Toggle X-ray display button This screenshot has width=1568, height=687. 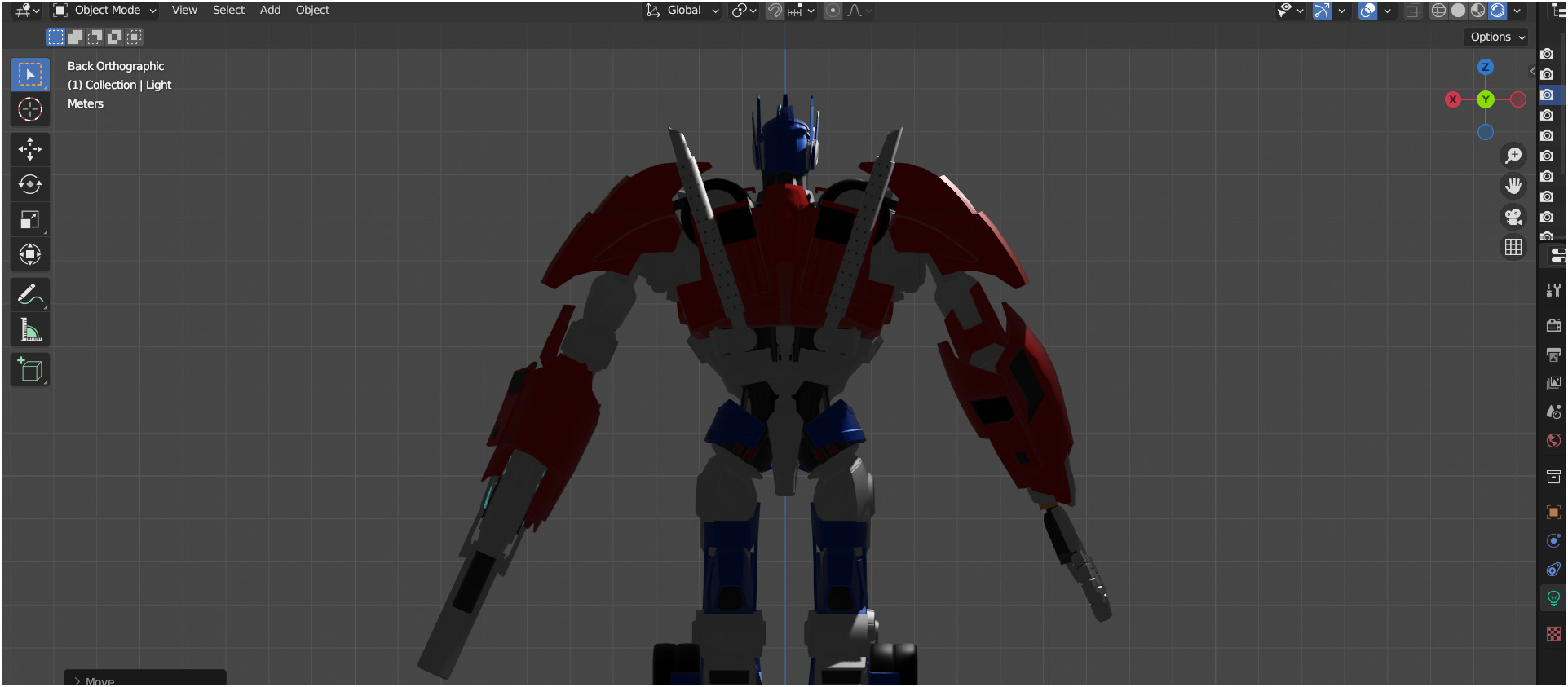pyautogui.click(x=1413, y=11)
